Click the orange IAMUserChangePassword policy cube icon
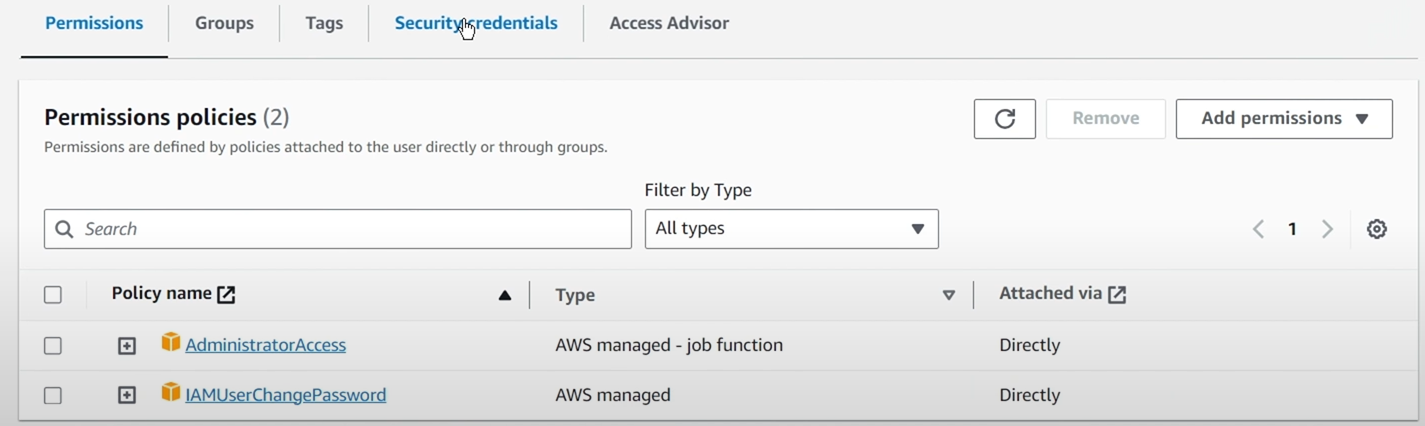1425x426 pixels. [x=171, y=393]
